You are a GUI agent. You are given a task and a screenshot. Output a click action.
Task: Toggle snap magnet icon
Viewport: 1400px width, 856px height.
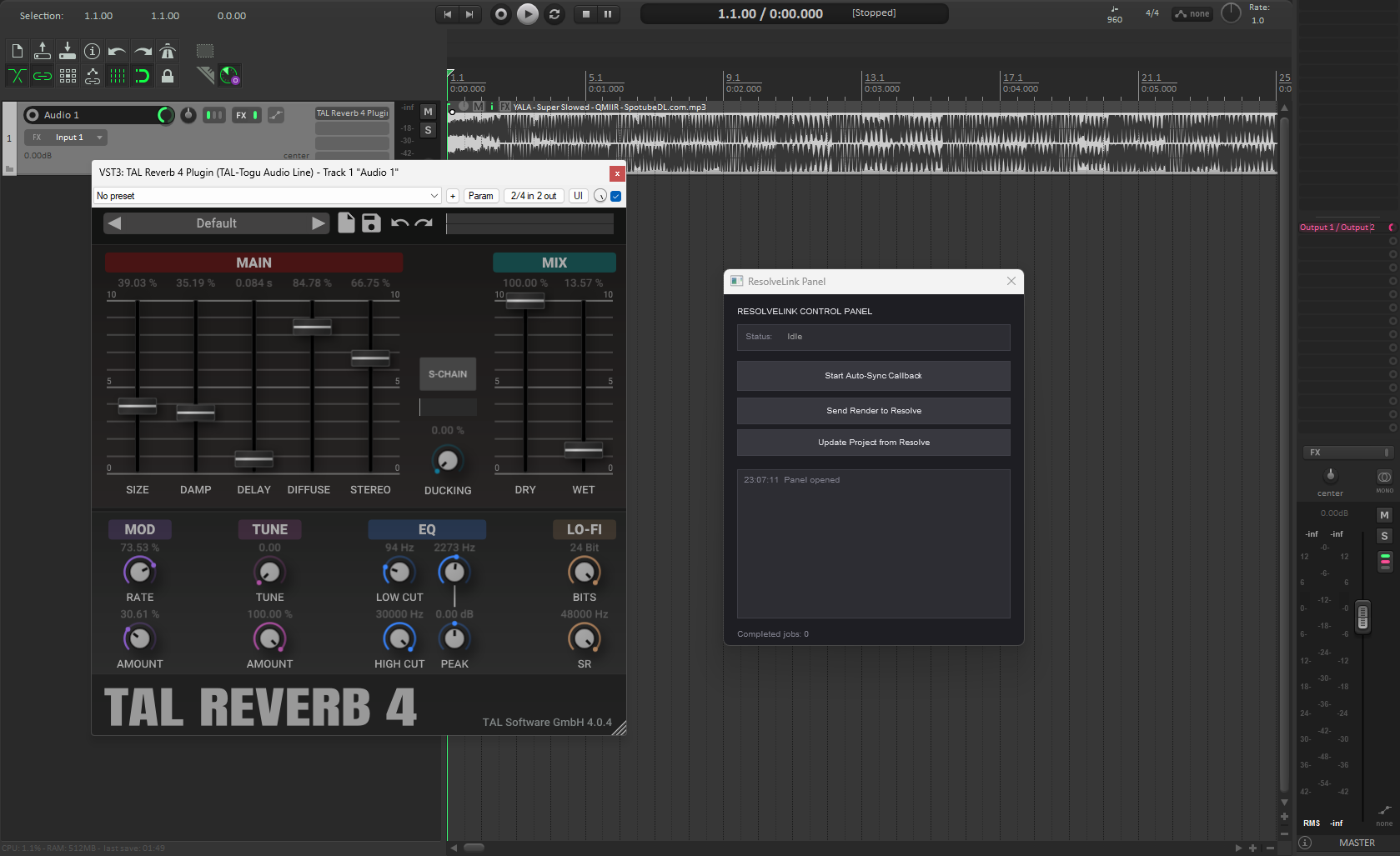[x=143, y=76]
